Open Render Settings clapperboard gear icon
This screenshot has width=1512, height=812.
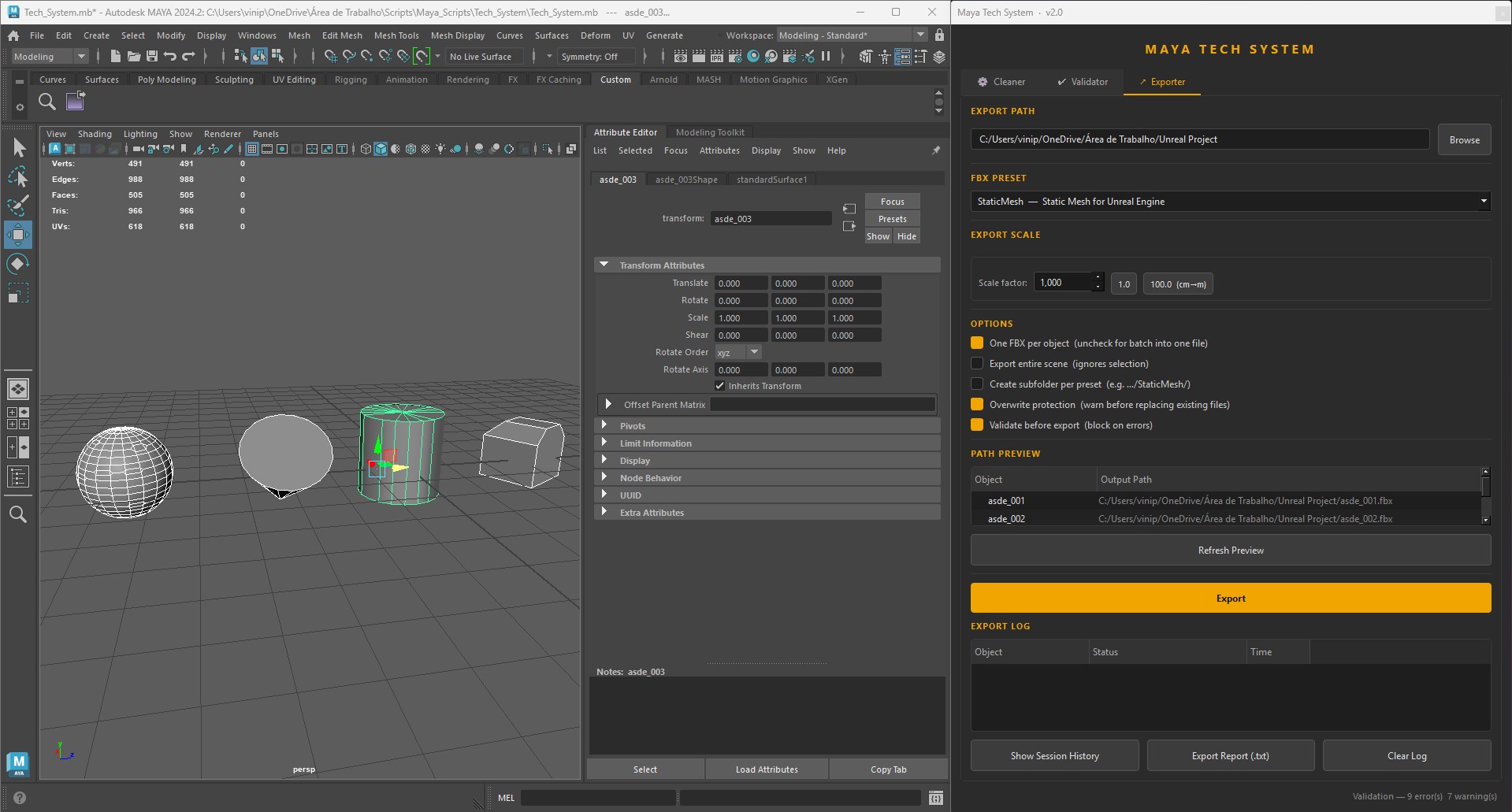click(x=735, y=57)
